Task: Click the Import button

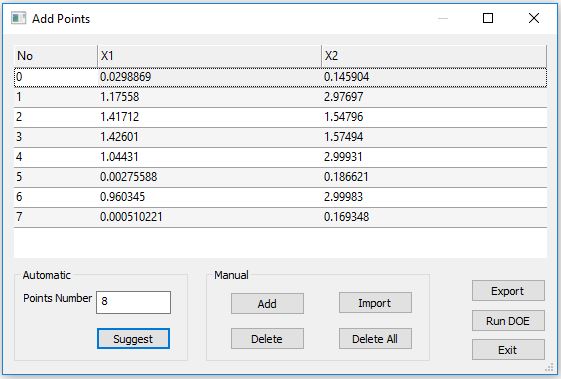Action: coord(375,303)
